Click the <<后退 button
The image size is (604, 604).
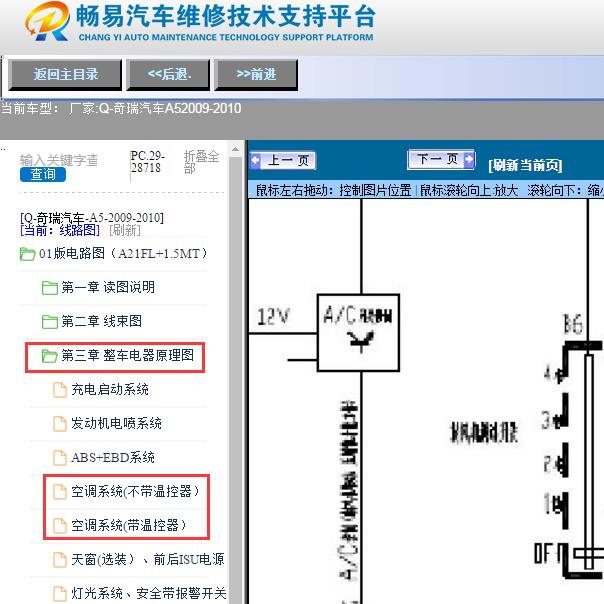(168, 74)
